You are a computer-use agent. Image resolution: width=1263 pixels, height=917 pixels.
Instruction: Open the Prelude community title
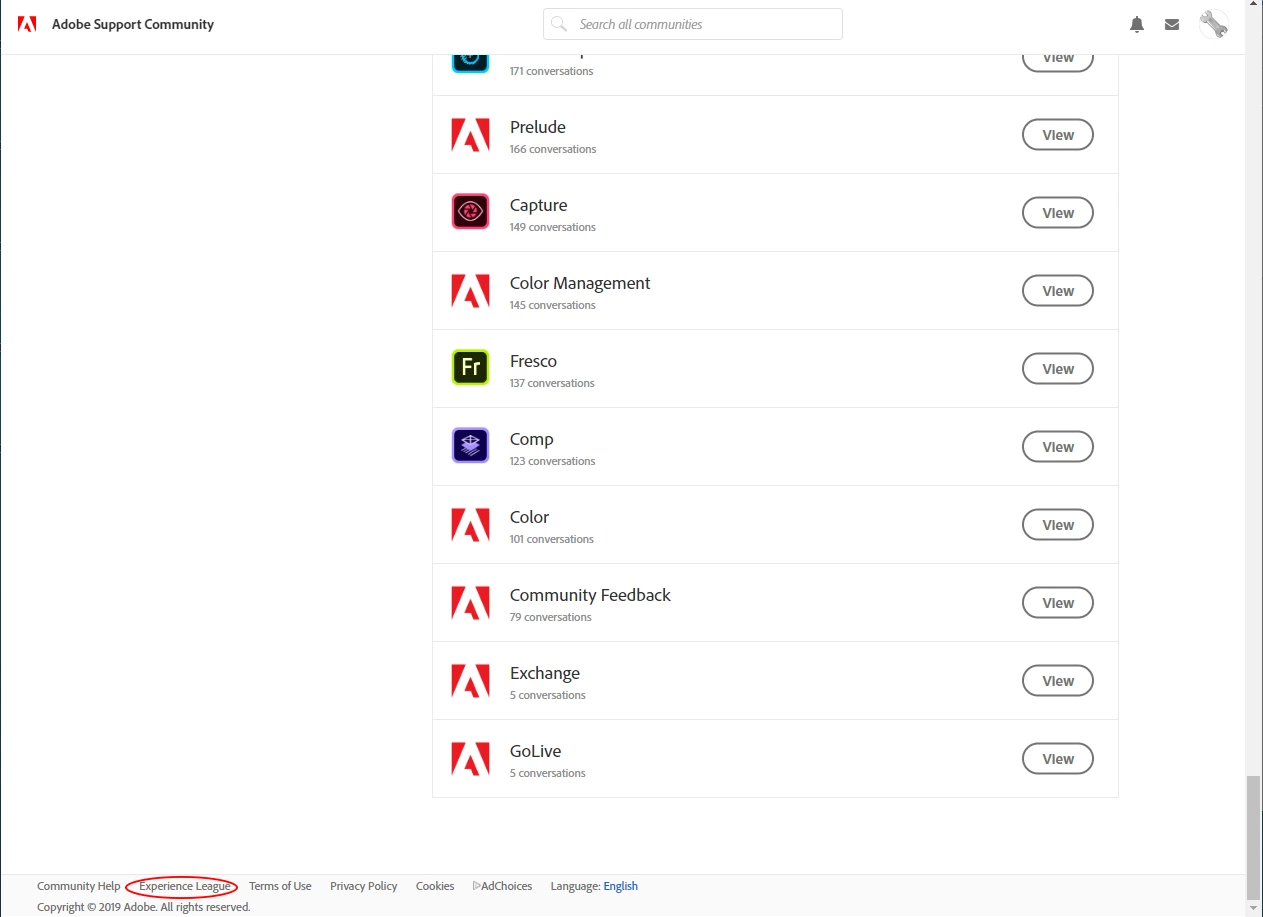click(x=538, y=127)
